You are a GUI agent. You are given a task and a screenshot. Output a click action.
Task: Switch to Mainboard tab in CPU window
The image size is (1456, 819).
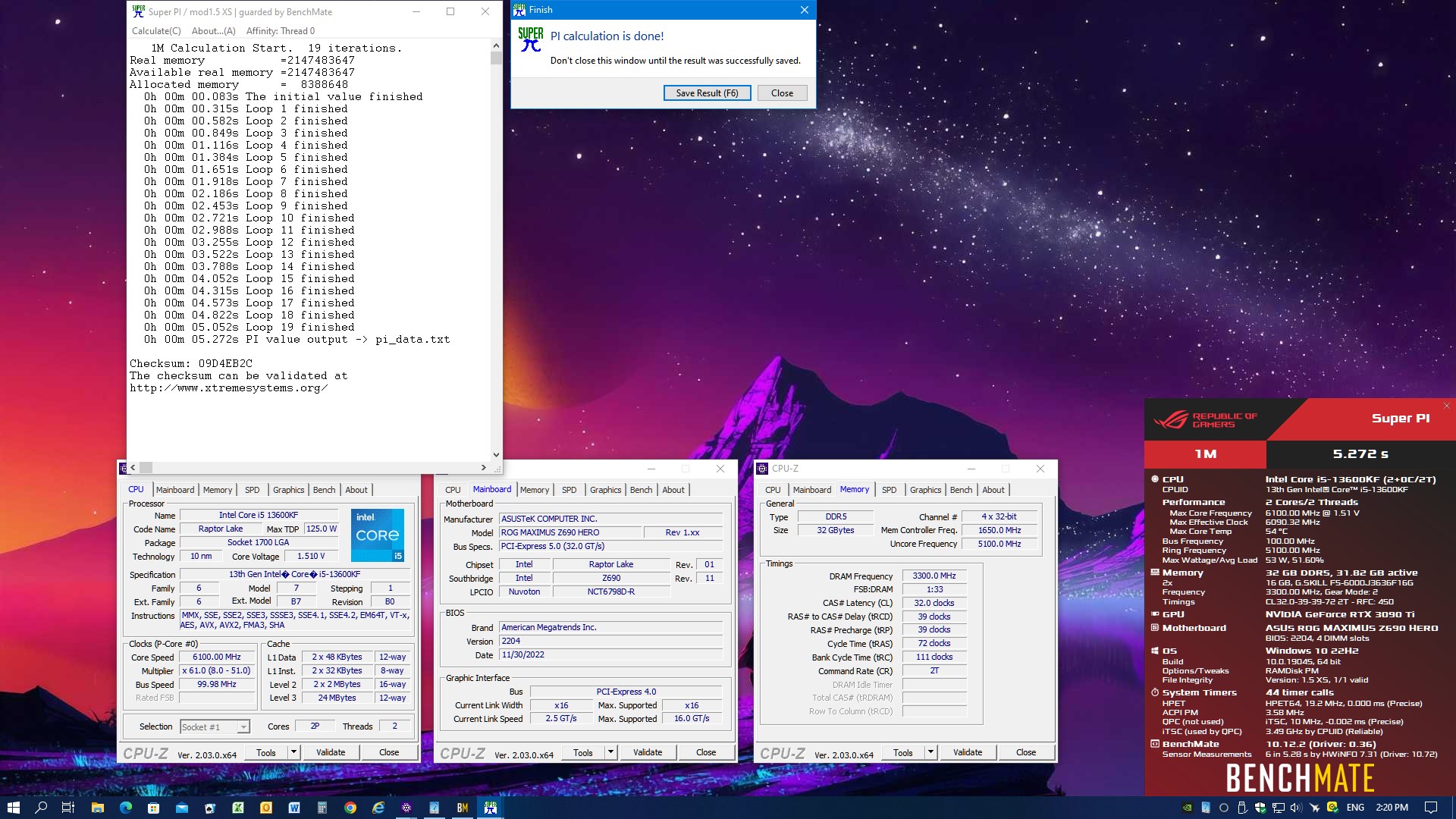click(175, 490)
